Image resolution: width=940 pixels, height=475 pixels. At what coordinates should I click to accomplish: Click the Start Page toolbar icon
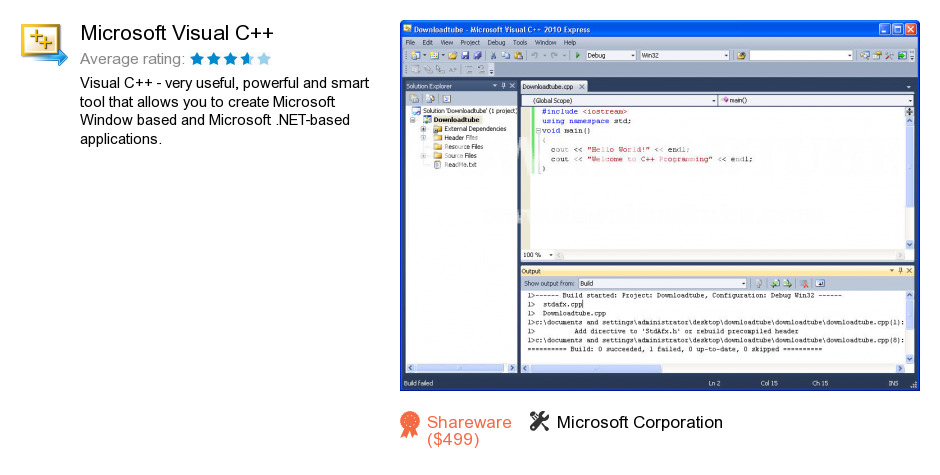902,55
